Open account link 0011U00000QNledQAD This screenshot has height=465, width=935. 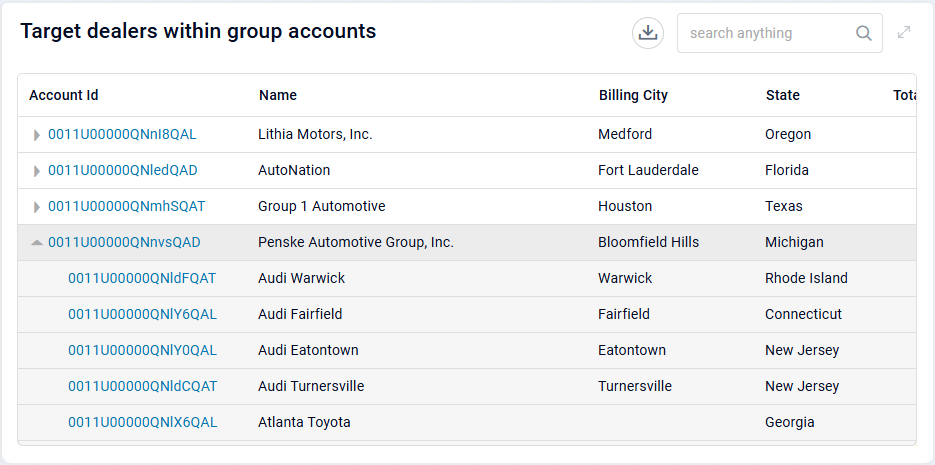(x=123, y=171)
